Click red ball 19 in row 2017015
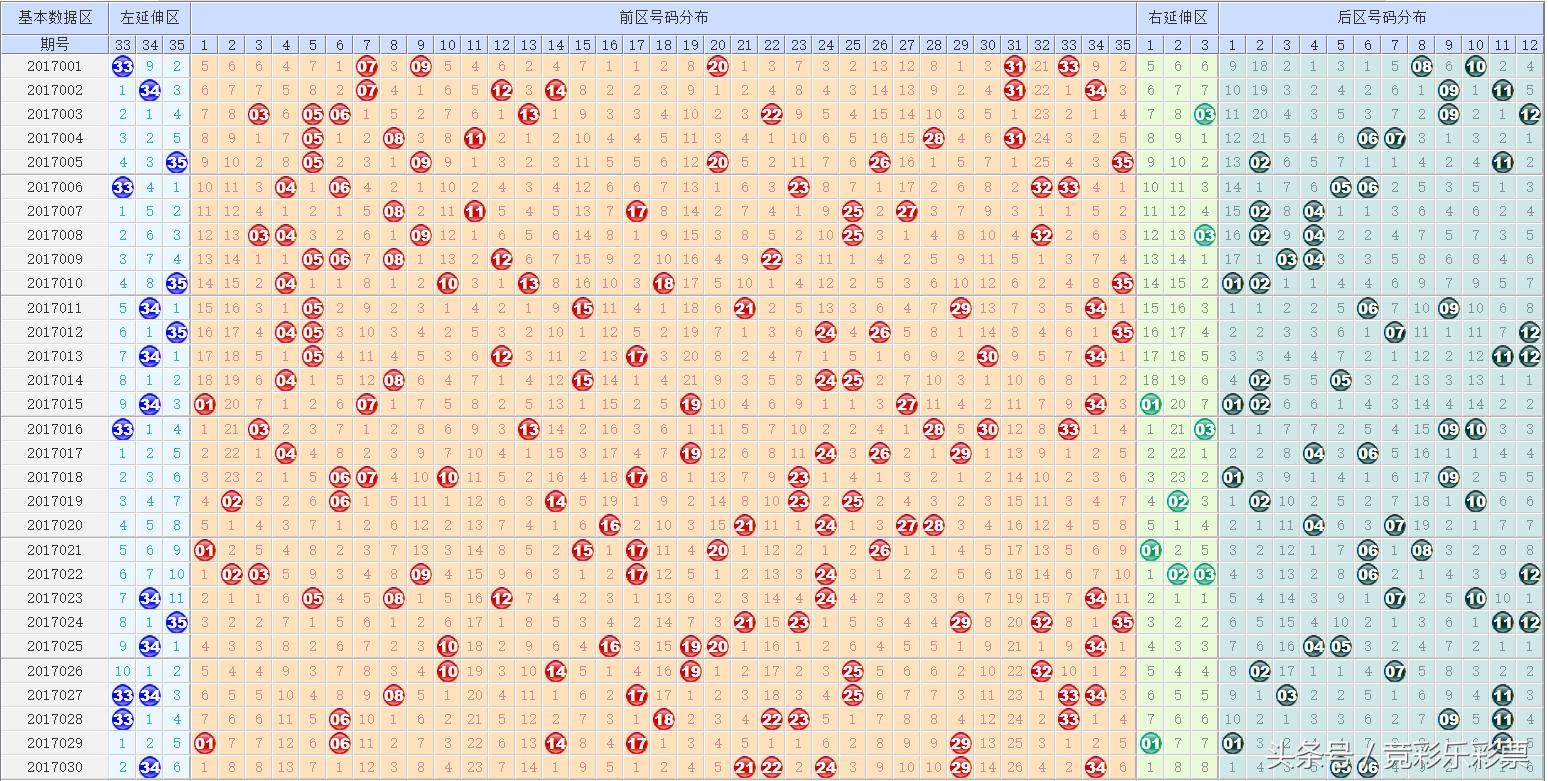 pyautogui.click(x=690, y=404)
